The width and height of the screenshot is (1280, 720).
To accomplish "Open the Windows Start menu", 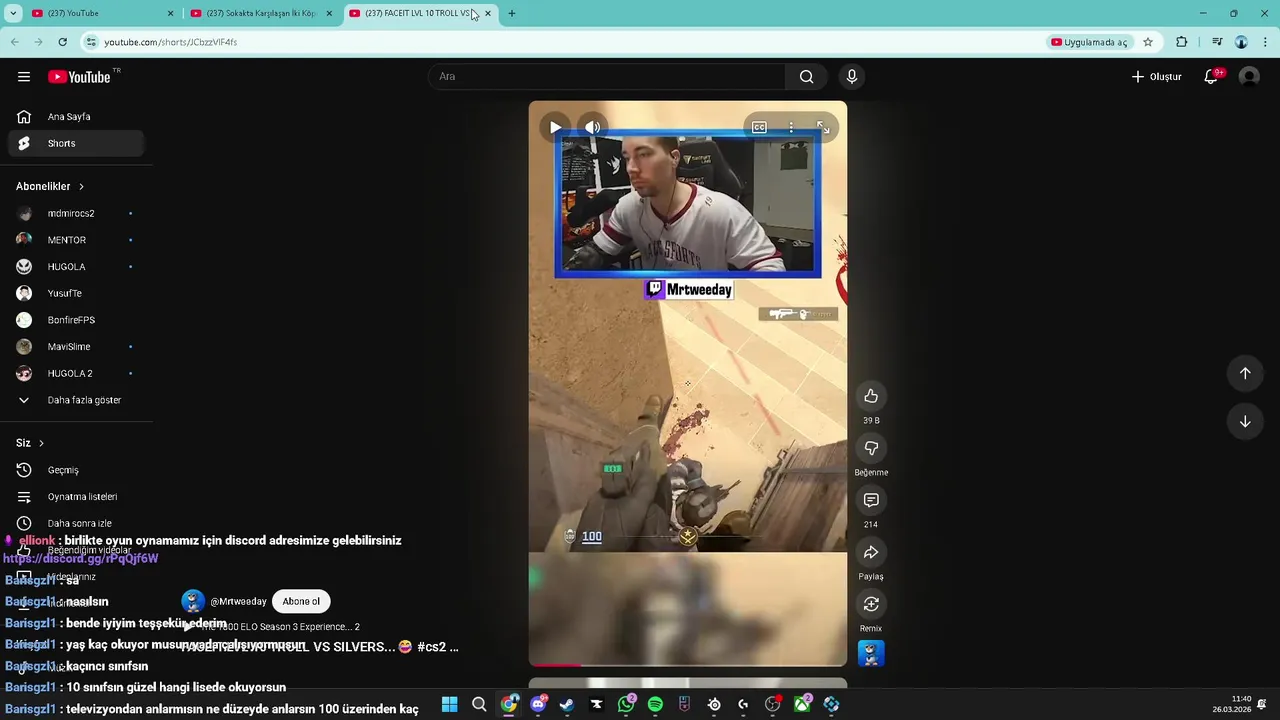I will pos(450,704).
